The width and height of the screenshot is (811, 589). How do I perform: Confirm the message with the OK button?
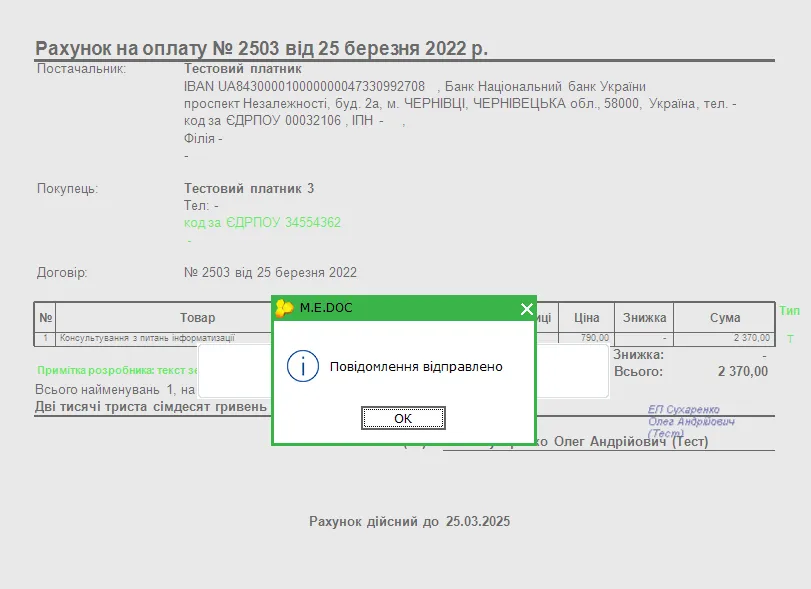[403, 418]
